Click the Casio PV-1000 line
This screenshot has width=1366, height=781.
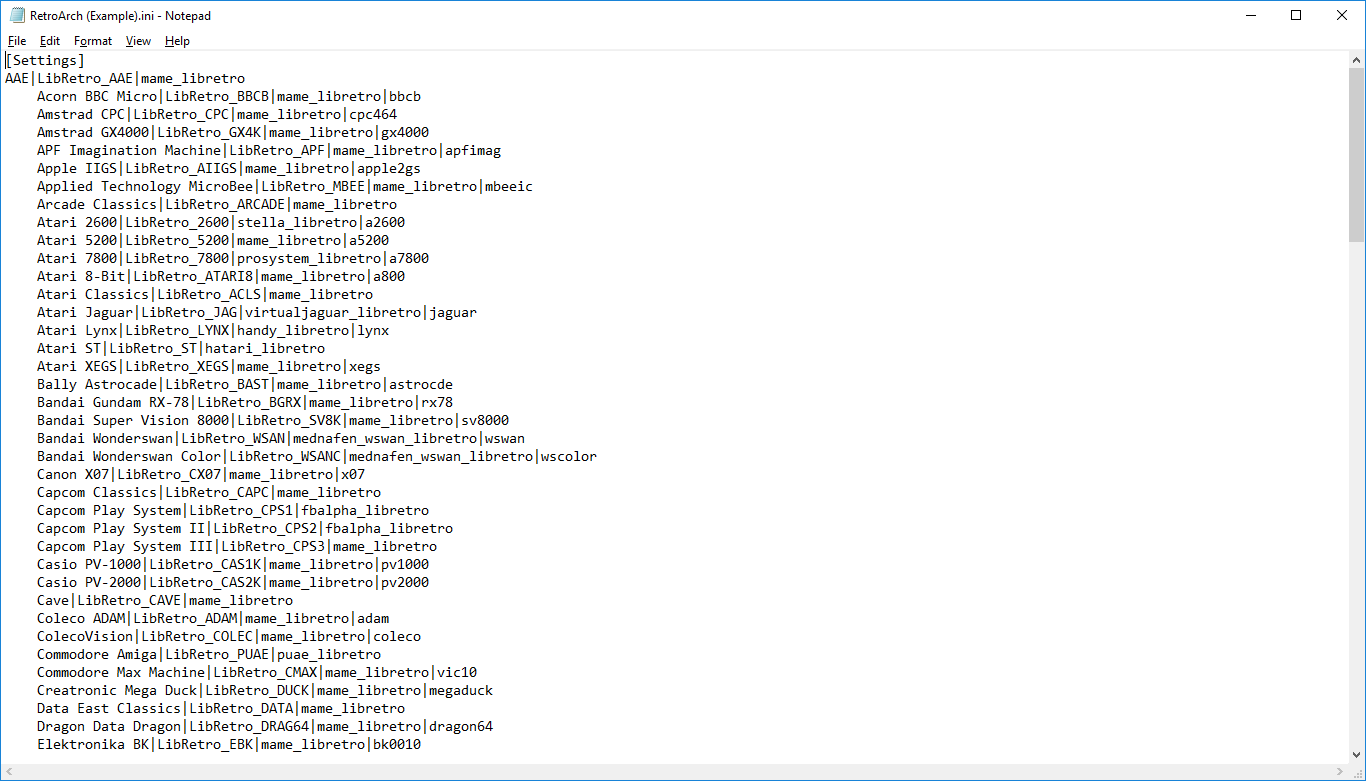click(x=233, y=564)
